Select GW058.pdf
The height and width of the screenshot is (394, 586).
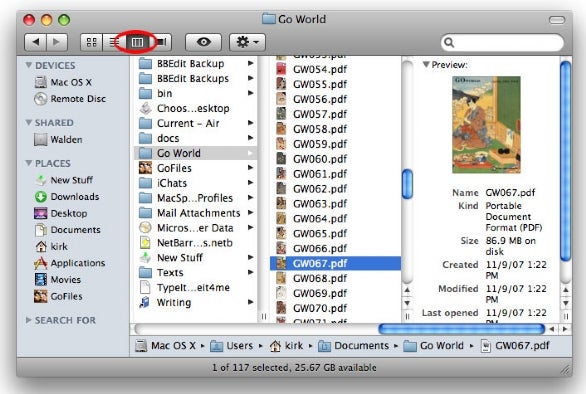pos(335,129)
